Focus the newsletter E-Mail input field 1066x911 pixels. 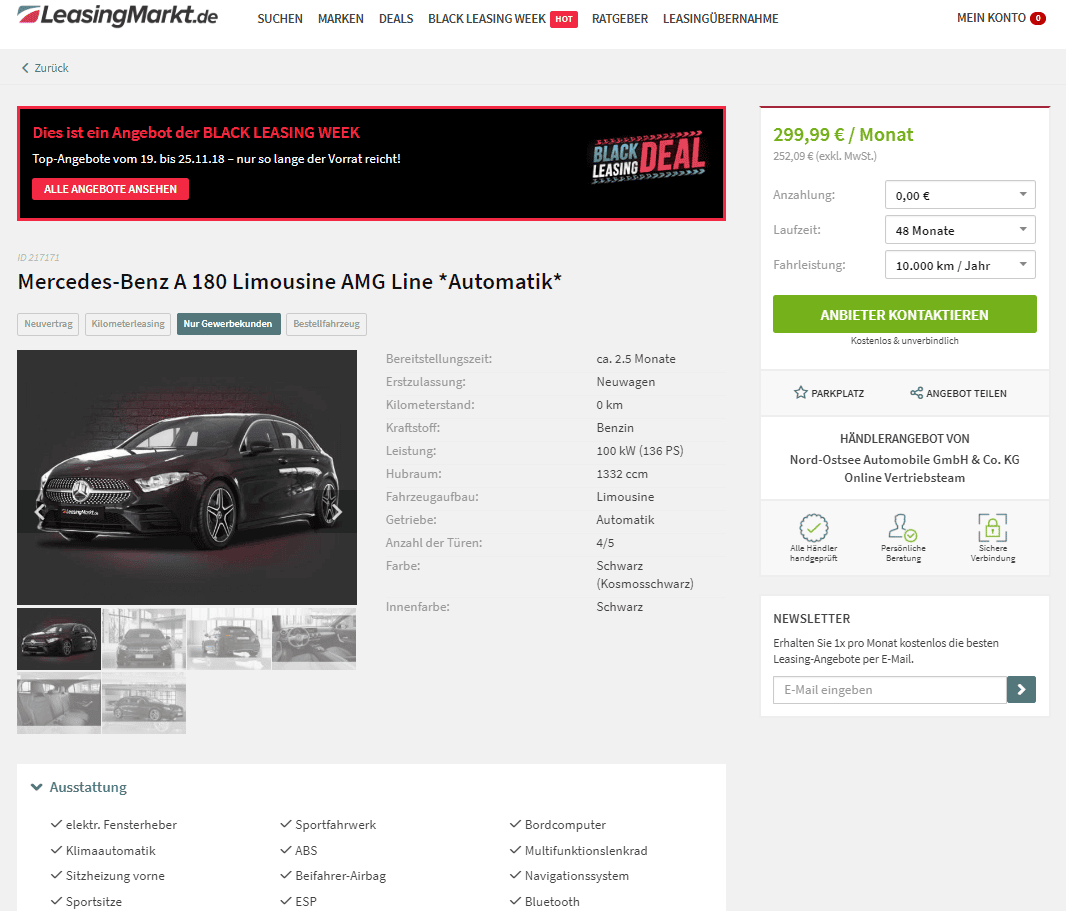click(x=890, y=689)
